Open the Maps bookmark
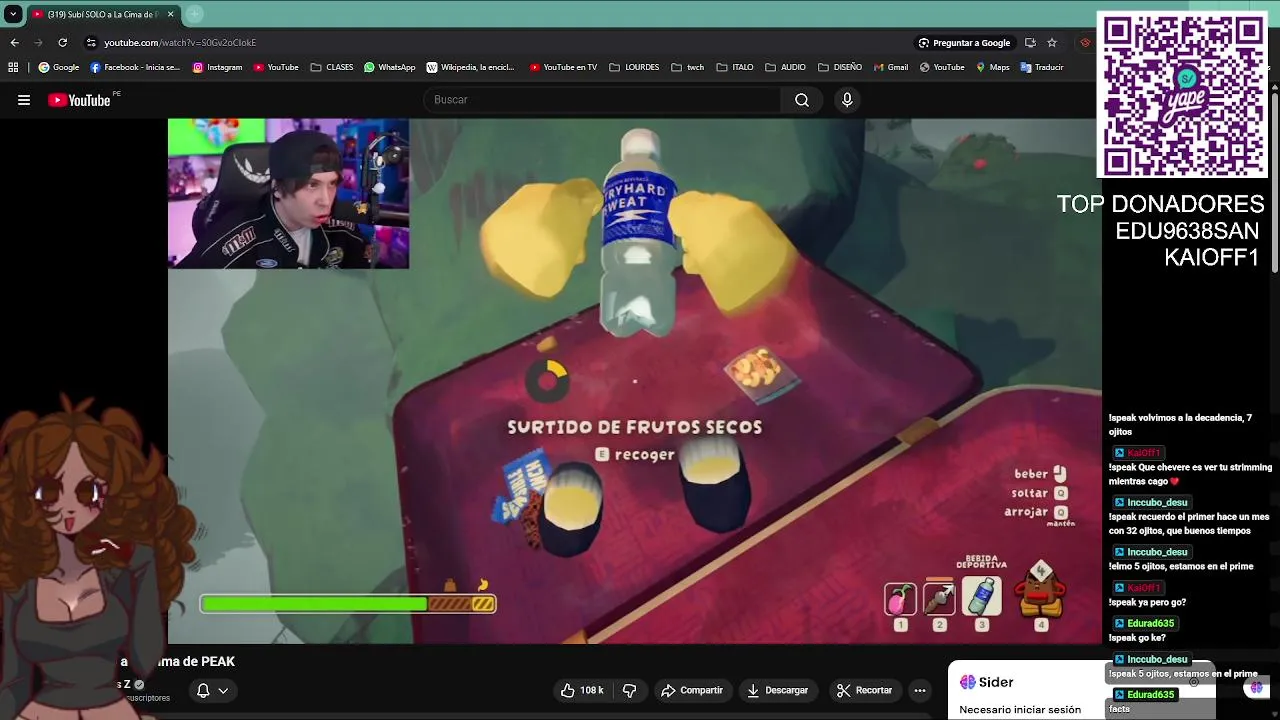Image resolution: width=1280 pixels, height=720 pixels. point(992,67)
